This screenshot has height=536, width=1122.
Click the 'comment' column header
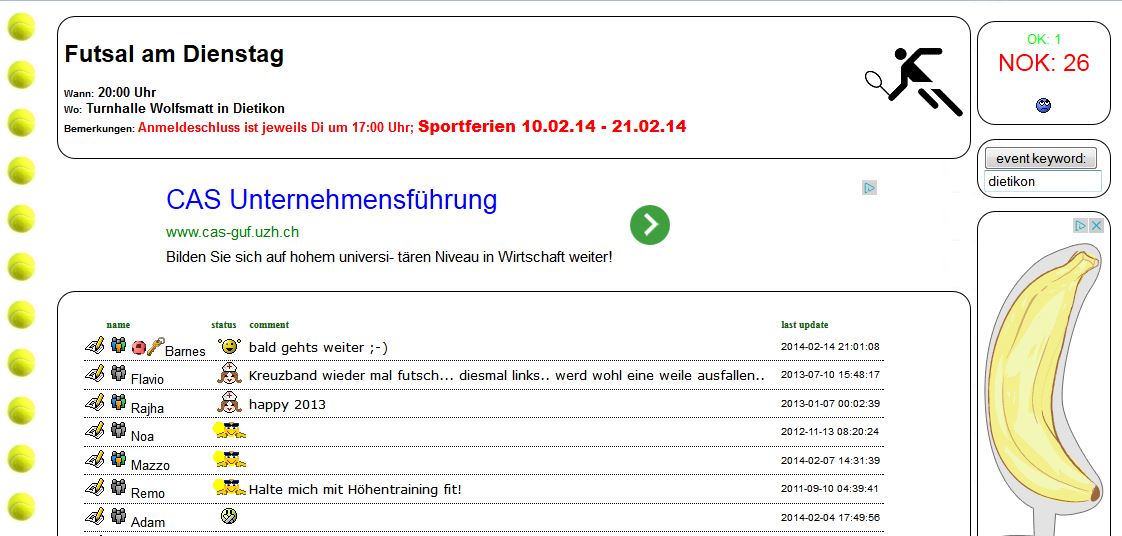coord(269,325)
